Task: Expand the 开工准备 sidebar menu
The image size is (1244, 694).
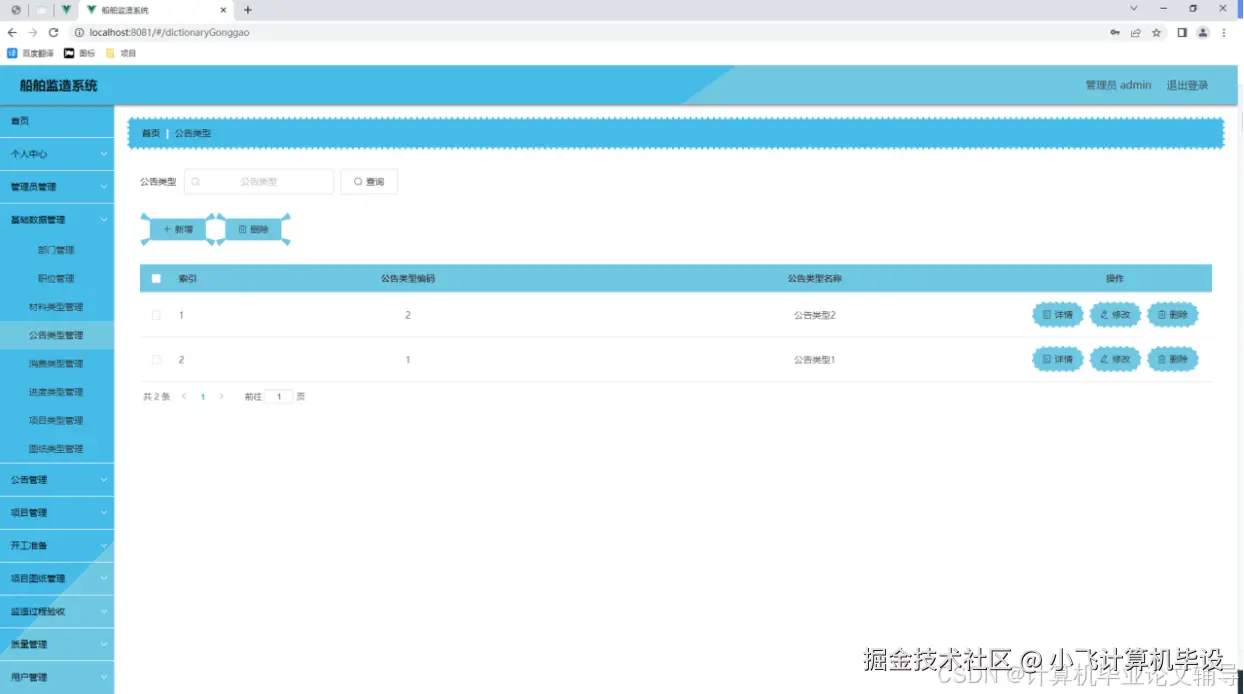Action: coord(57,546)
